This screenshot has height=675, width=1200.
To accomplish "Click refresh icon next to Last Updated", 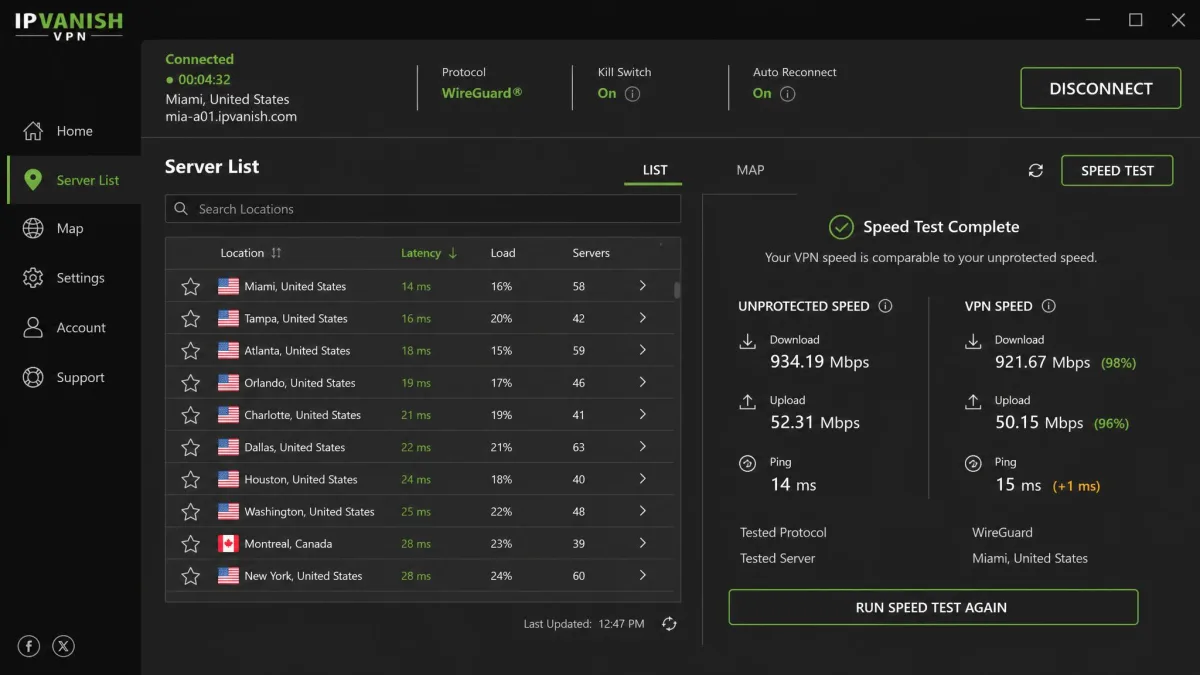I will point(669,624).
